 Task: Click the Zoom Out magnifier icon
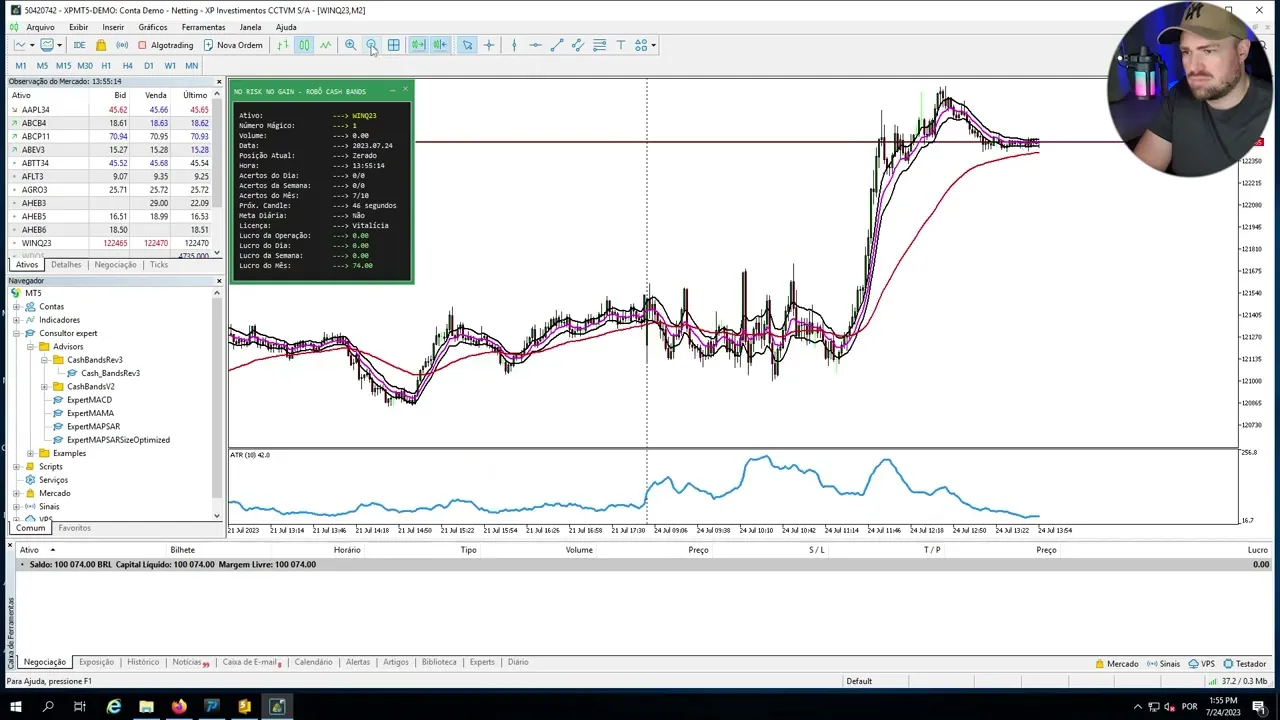pos(371,45)
